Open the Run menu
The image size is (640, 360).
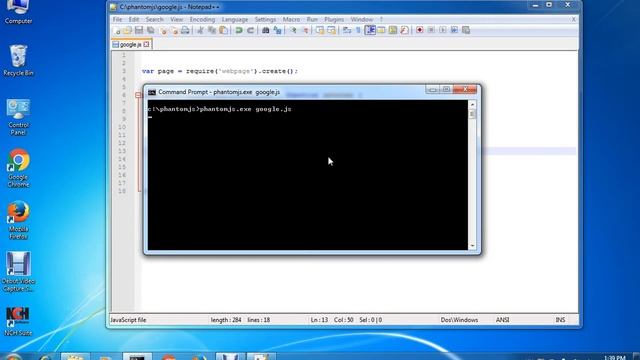(312, 20)
